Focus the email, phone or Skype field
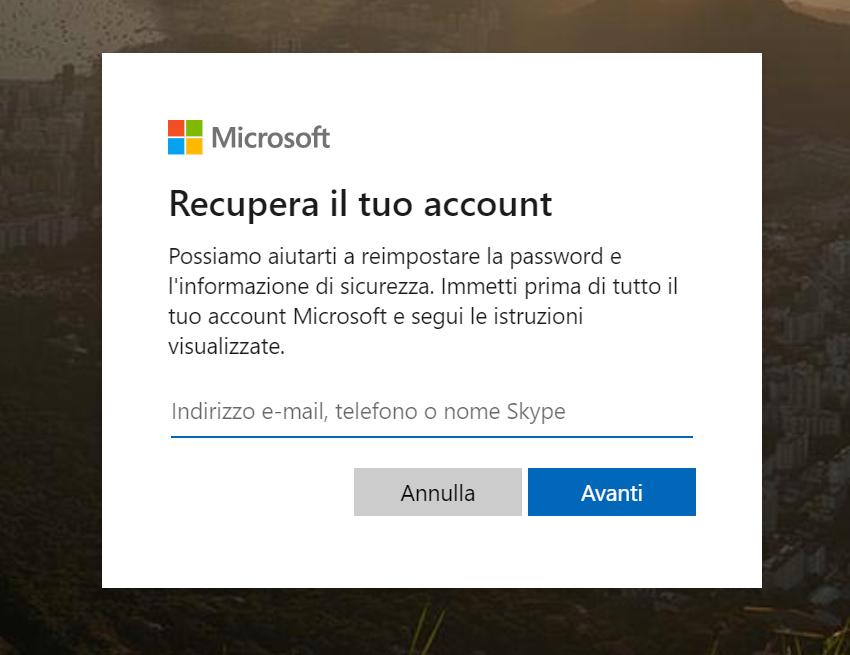This screenshot has width=850, height=655. click(x=431, y=412)
